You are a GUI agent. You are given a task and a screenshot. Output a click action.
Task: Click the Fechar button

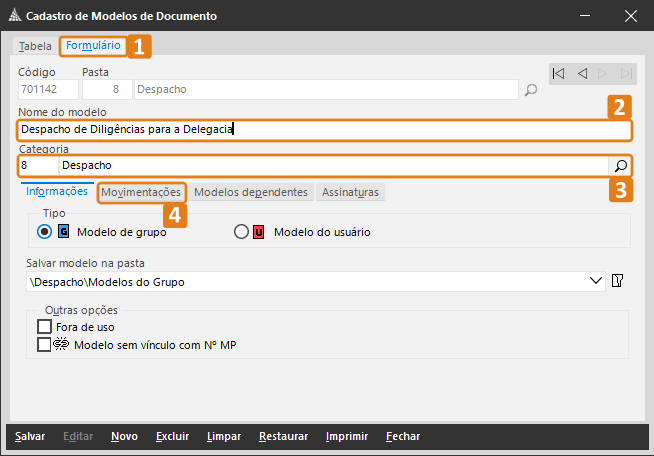[403, 436]
